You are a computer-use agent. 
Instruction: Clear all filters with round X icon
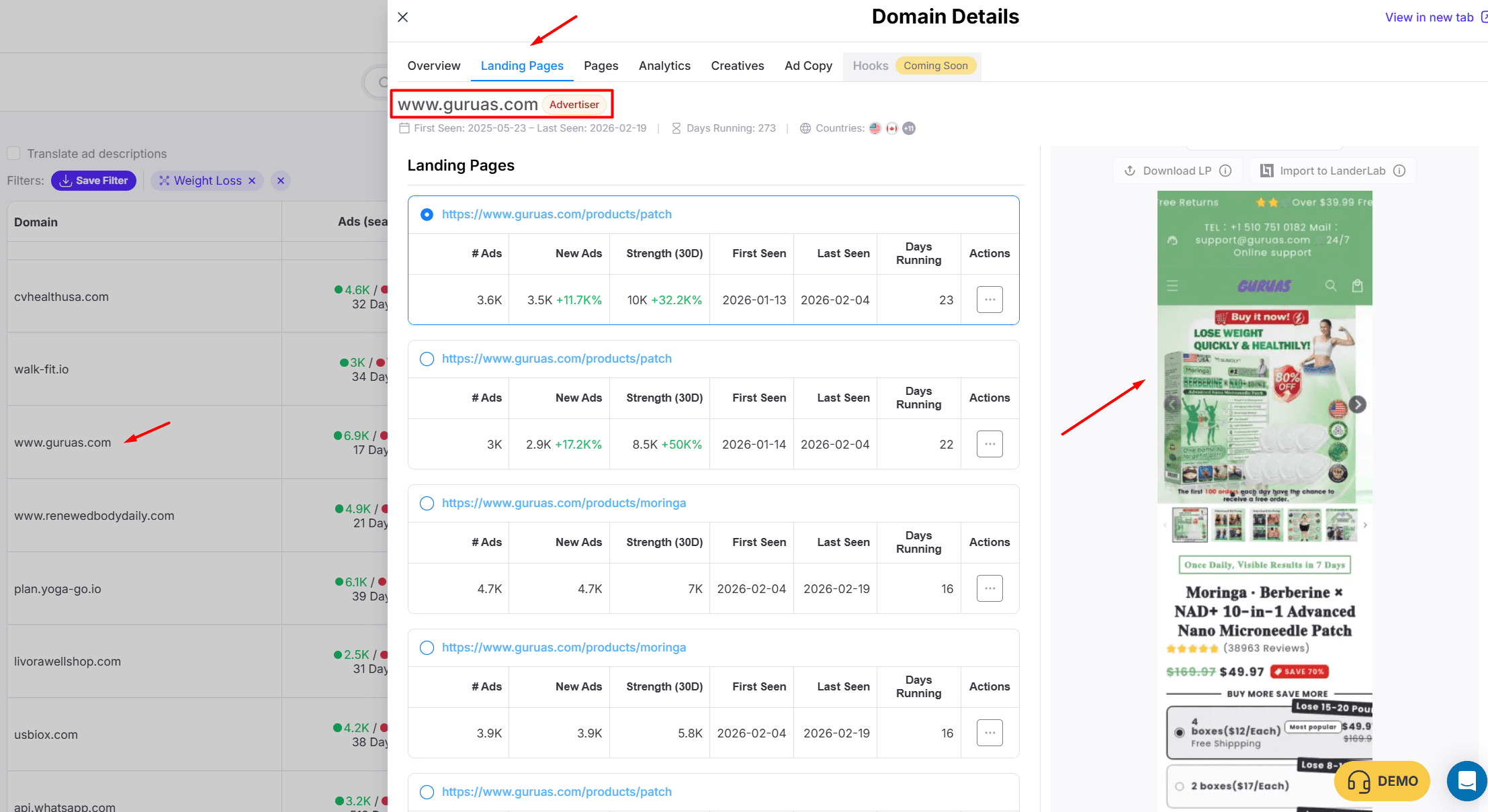point(281,181)
